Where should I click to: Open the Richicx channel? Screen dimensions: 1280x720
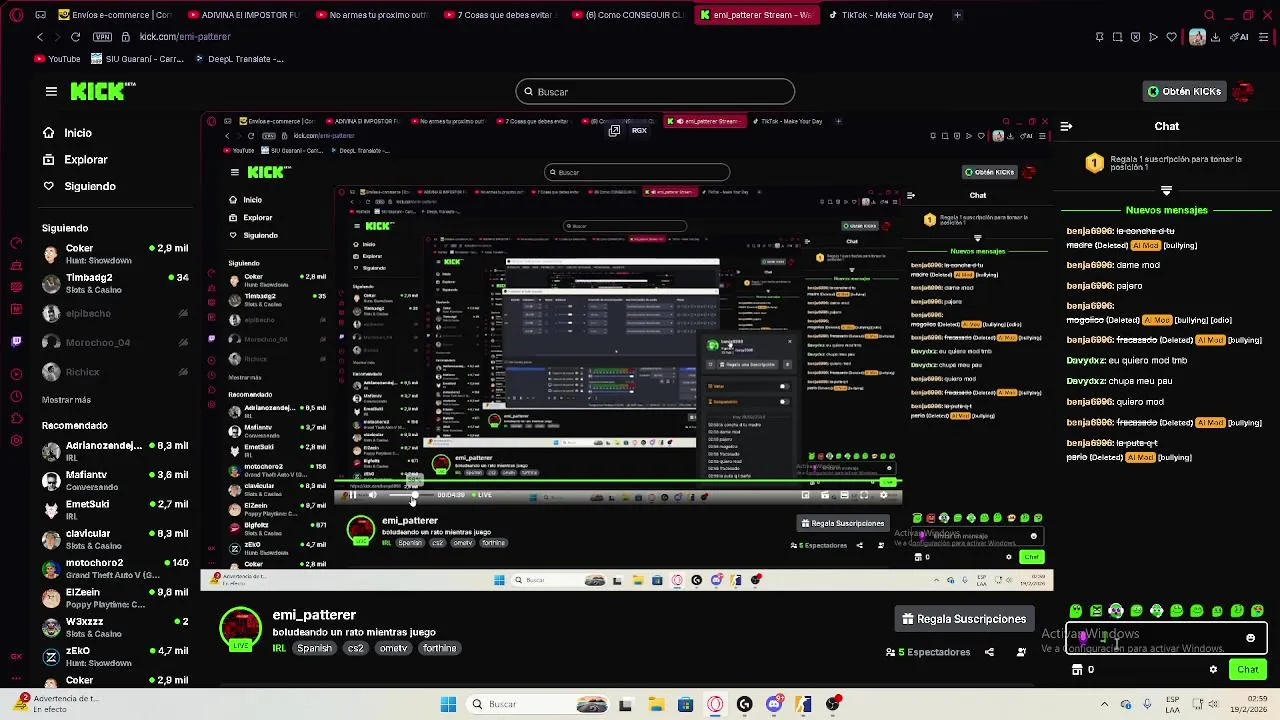pos(114,372)
